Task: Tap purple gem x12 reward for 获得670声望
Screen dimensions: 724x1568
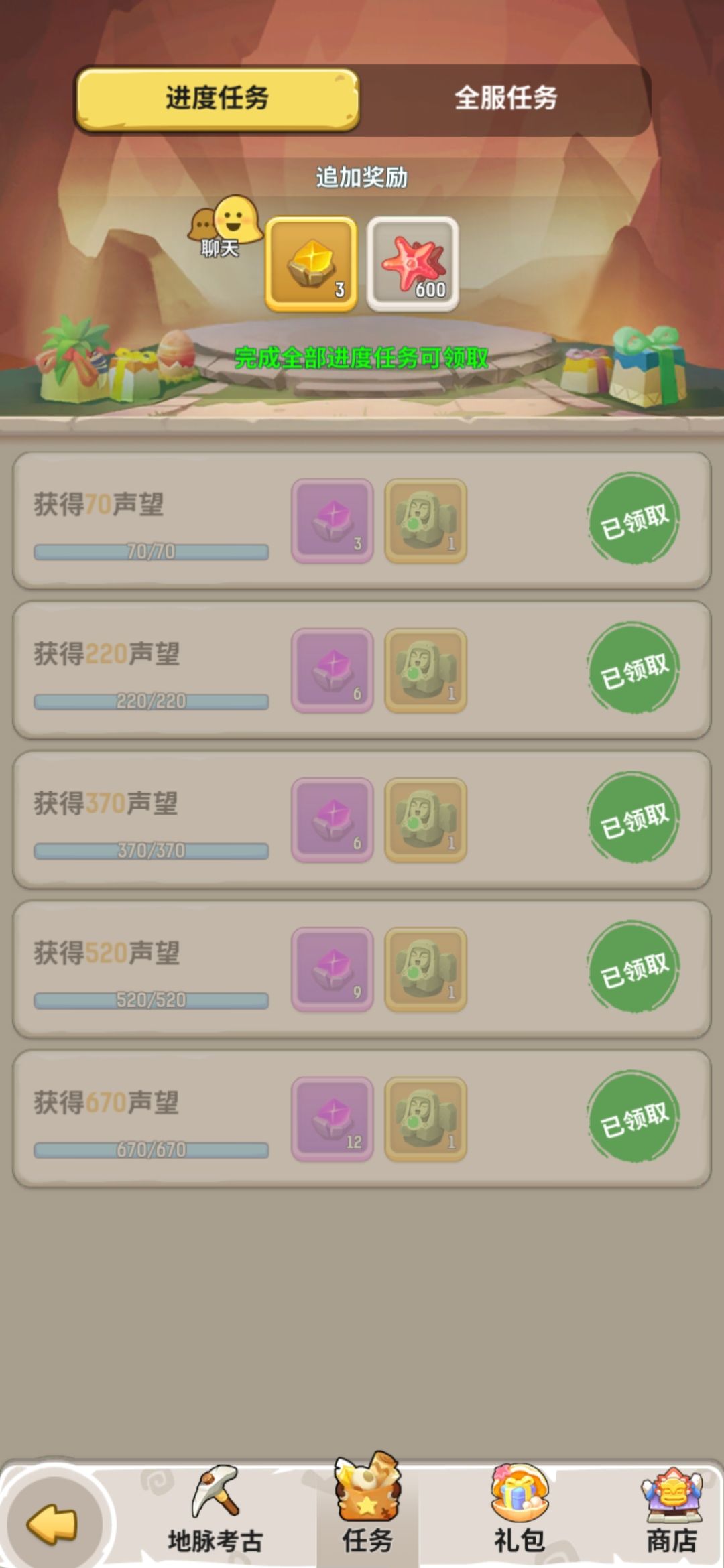Action: [333, 1119]
